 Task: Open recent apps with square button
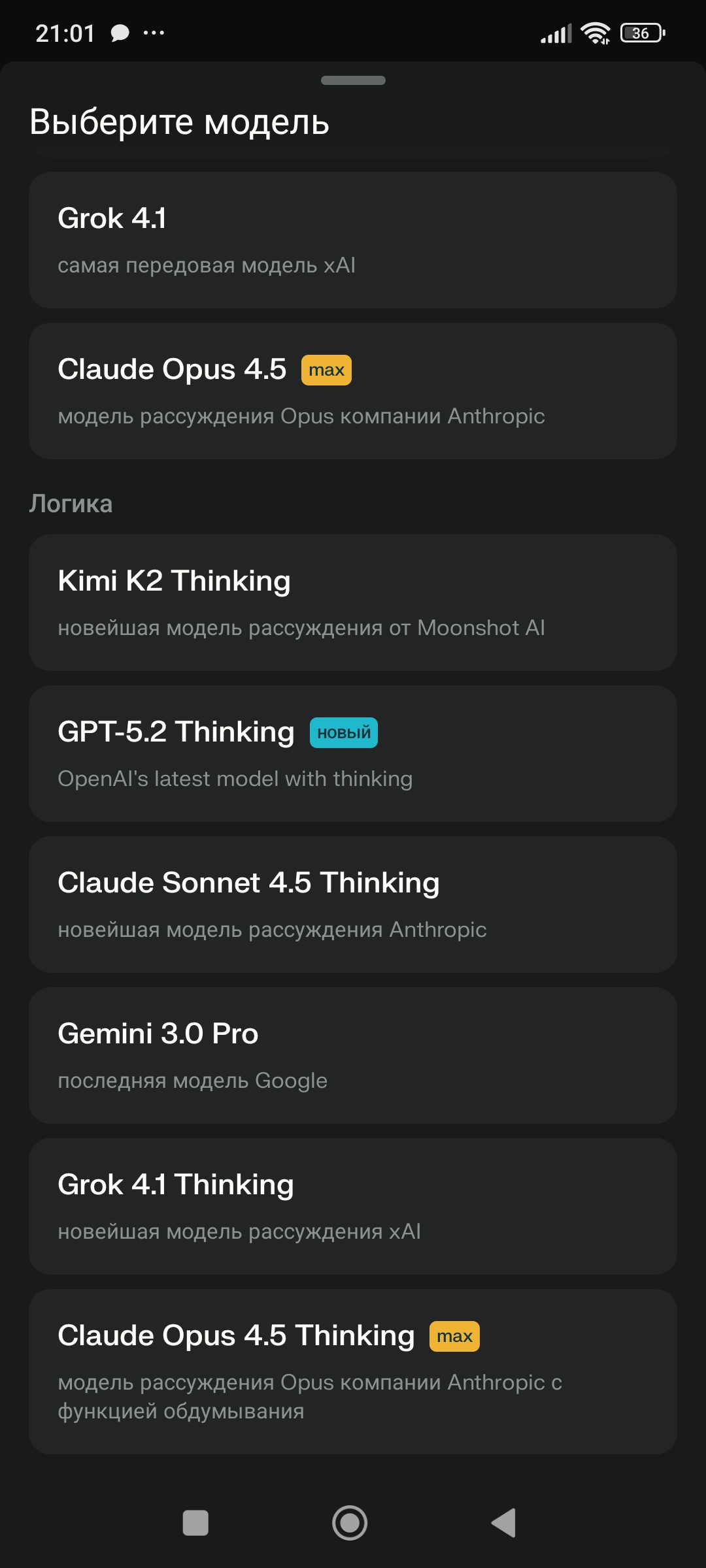pos(195,1523)
